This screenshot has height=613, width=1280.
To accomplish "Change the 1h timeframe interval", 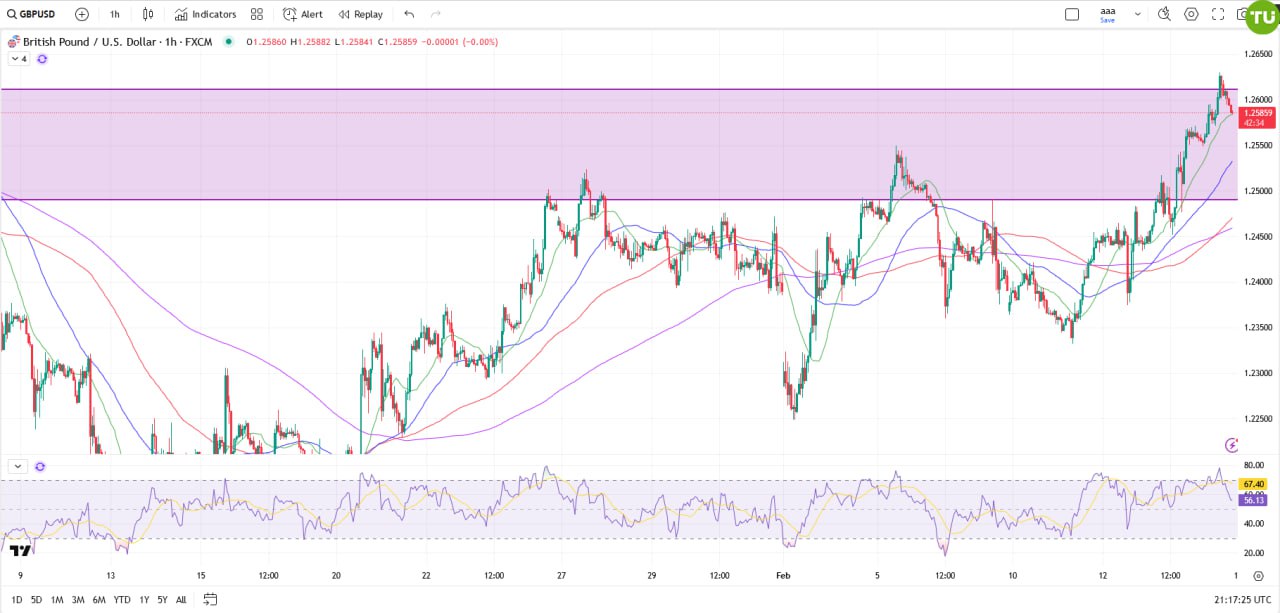I will tap(115, 14).
